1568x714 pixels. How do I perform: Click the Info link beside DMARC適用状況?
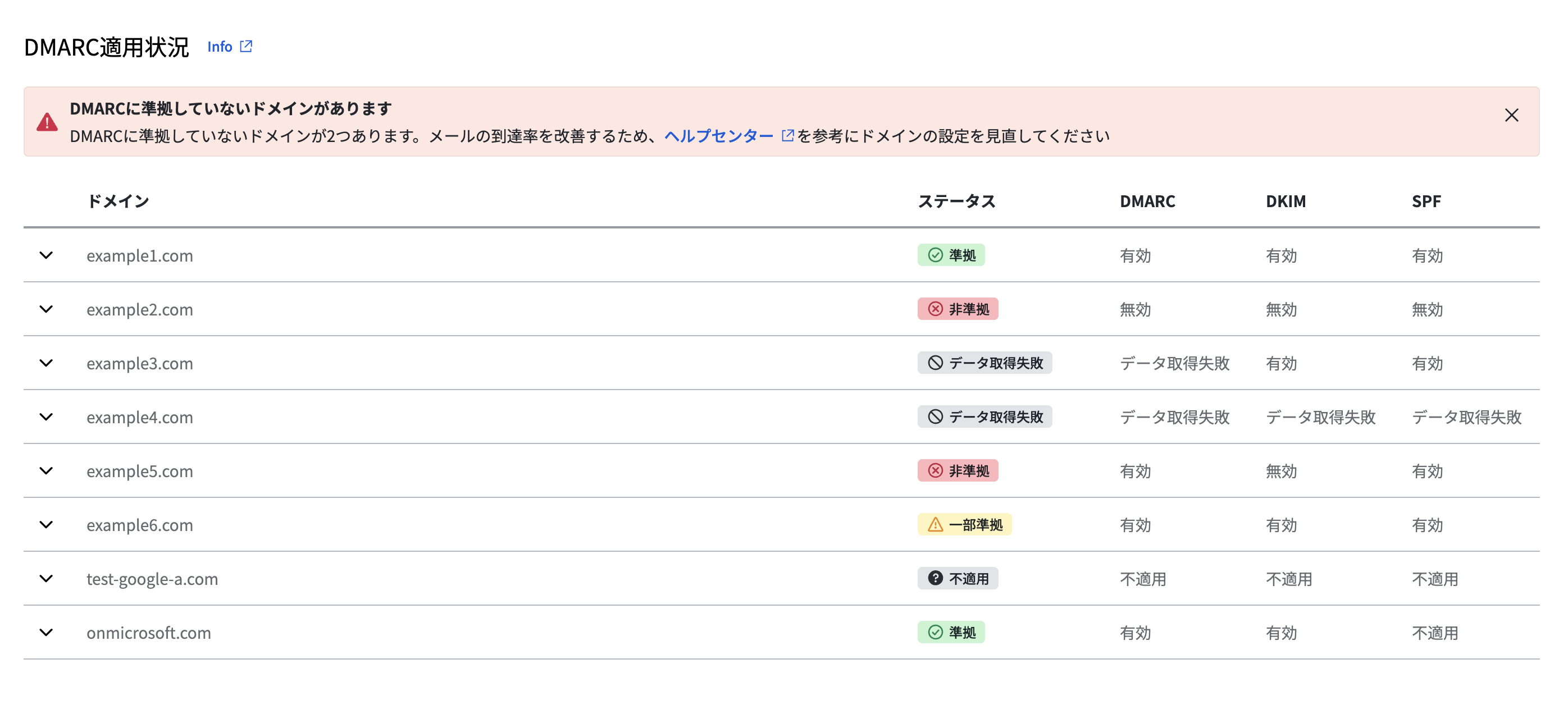click(x=220, y=46)
